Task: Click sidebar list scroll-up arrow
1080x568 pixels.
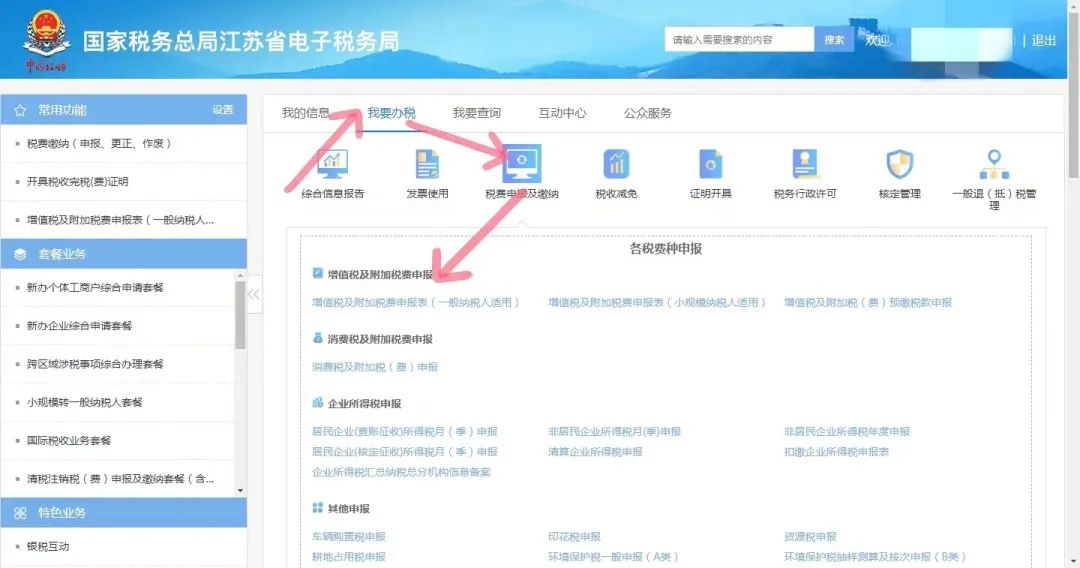Action: [x=240, y=275]
